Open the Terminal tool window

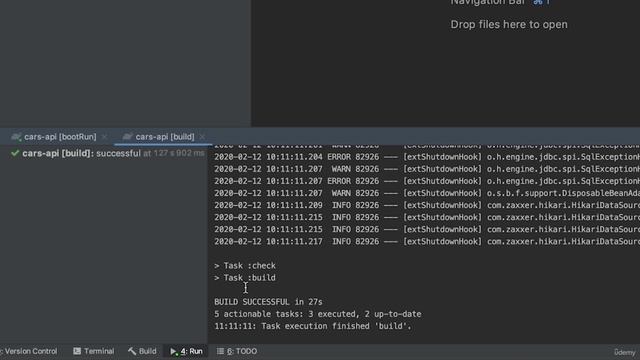click(93, 351)
